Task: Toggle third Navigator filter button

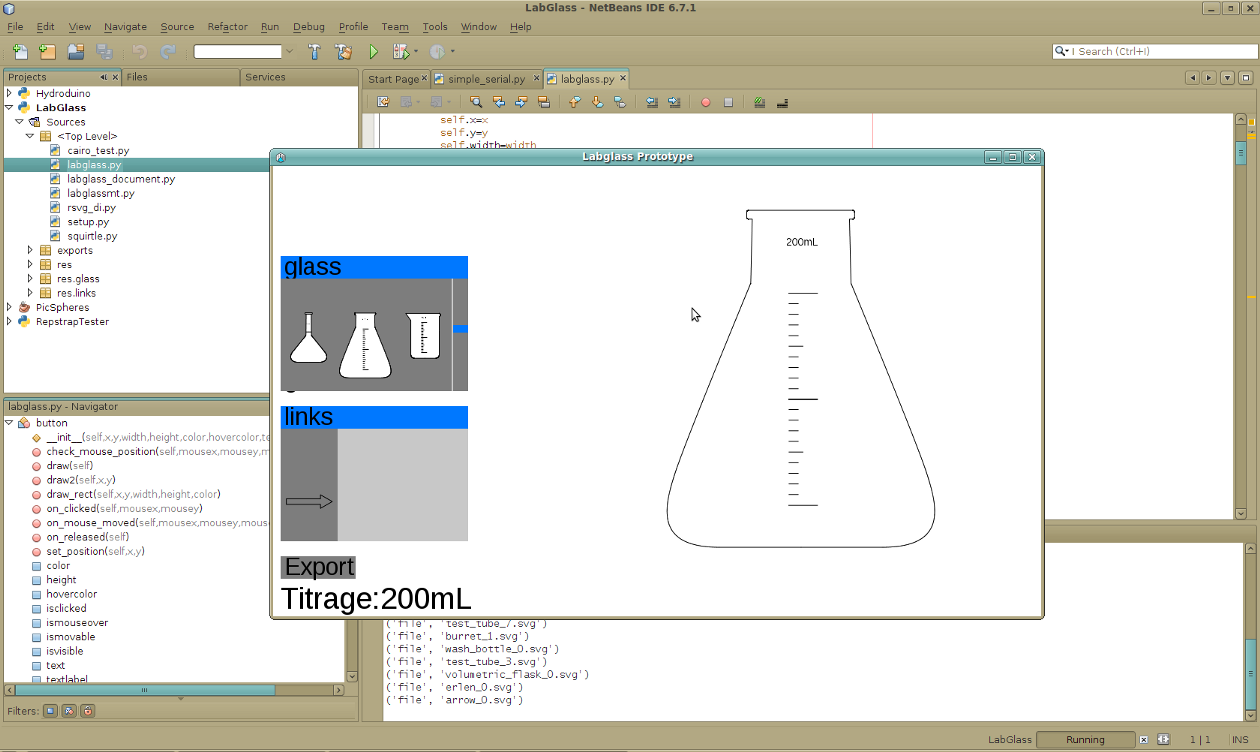Action: point(88,711)
